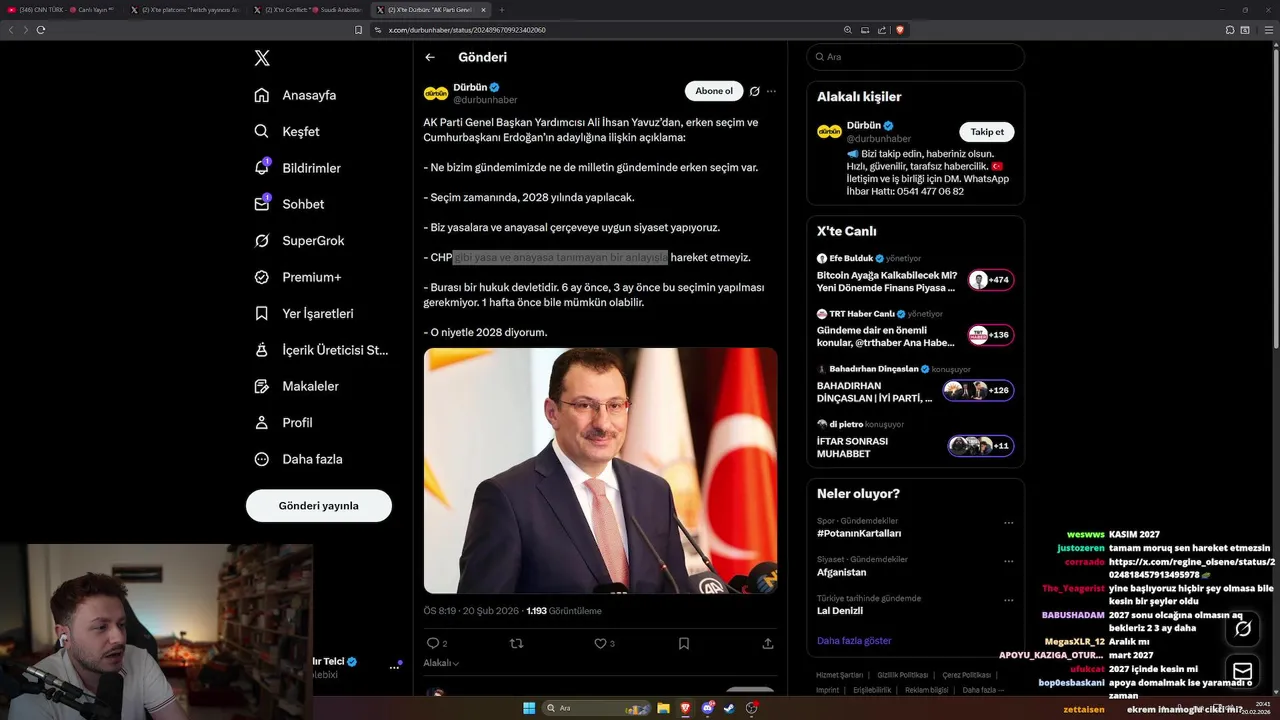Open Bildirimler notifications
1280x720 pixels.
pyautogui.click(x=297, y=168)
